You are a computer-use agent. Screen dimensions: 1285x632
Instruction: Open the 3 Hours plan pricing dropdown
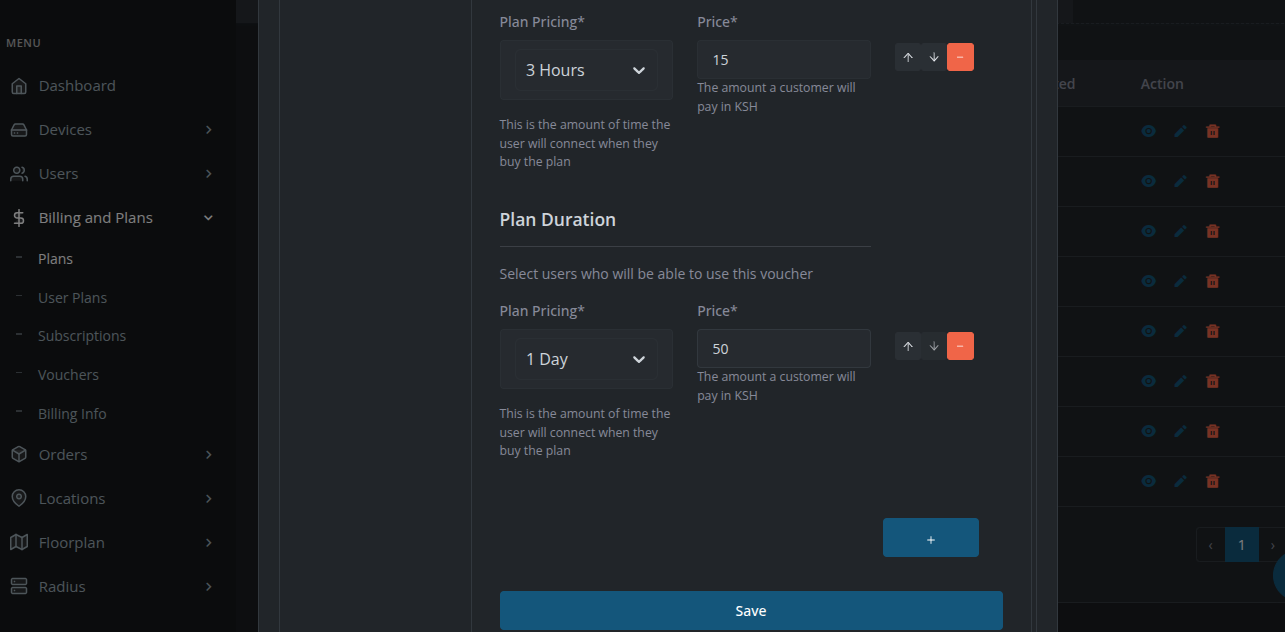pyautogui.click(x=586, y=70)
